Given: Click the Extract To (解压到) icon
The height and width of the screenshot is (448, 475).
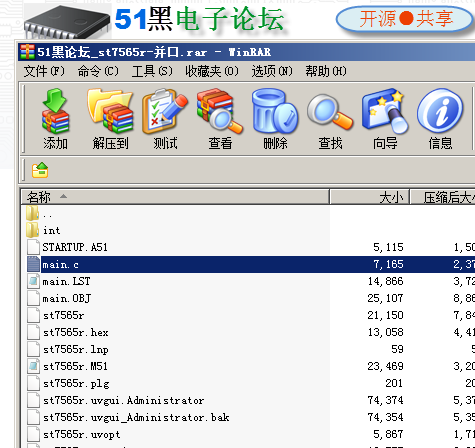Looking at the screenshot, I should 110,111.
